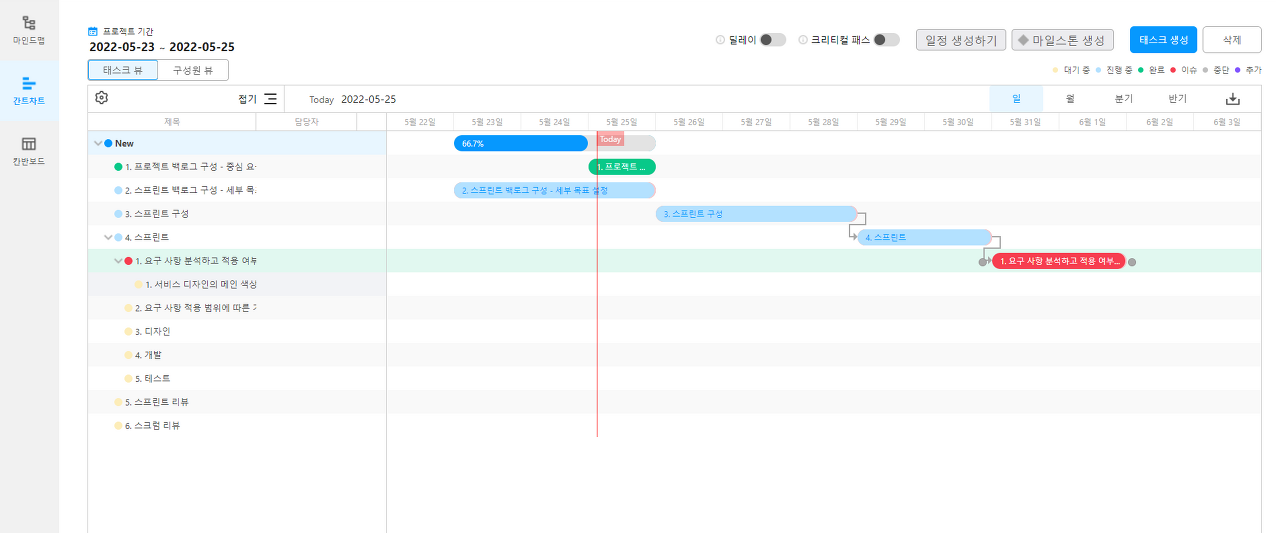Click the 4. 스프린트 Gantt bar
The image size is (1276, 533).
coord(925,238)
